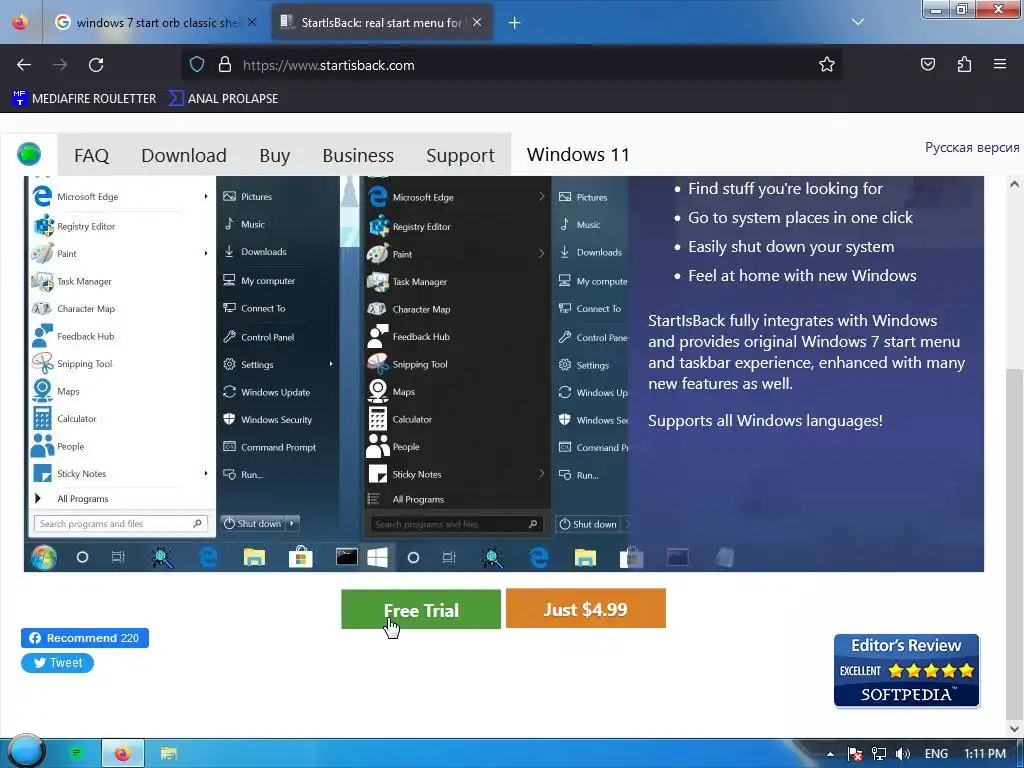Click the address bar URL
The height and width of the screenshot is (768, 1024).
328,65
